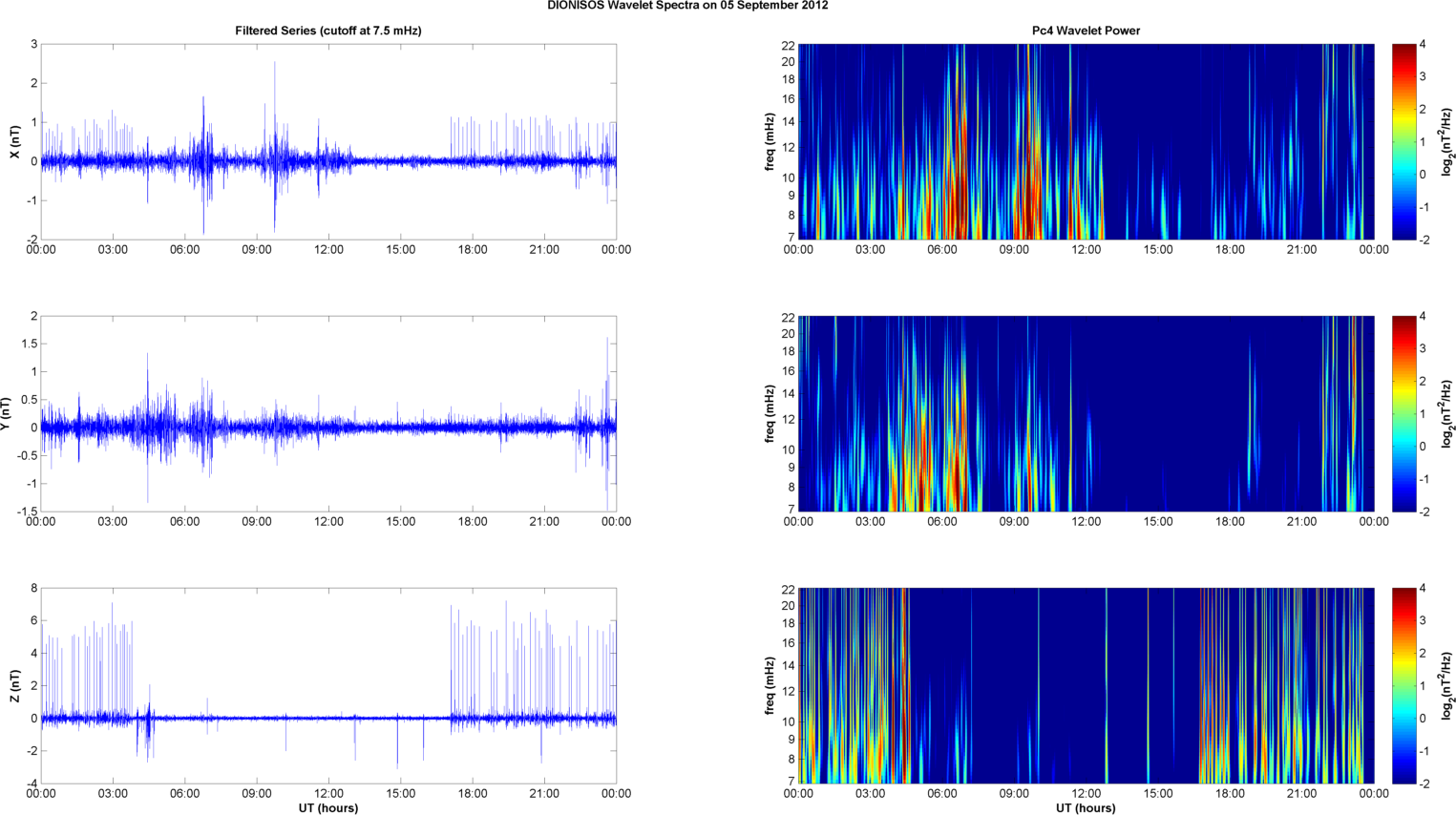Screen dimensions: 1456x815
Task: Click inside the X (nT) time-series plot
Action: coord(327,141)
